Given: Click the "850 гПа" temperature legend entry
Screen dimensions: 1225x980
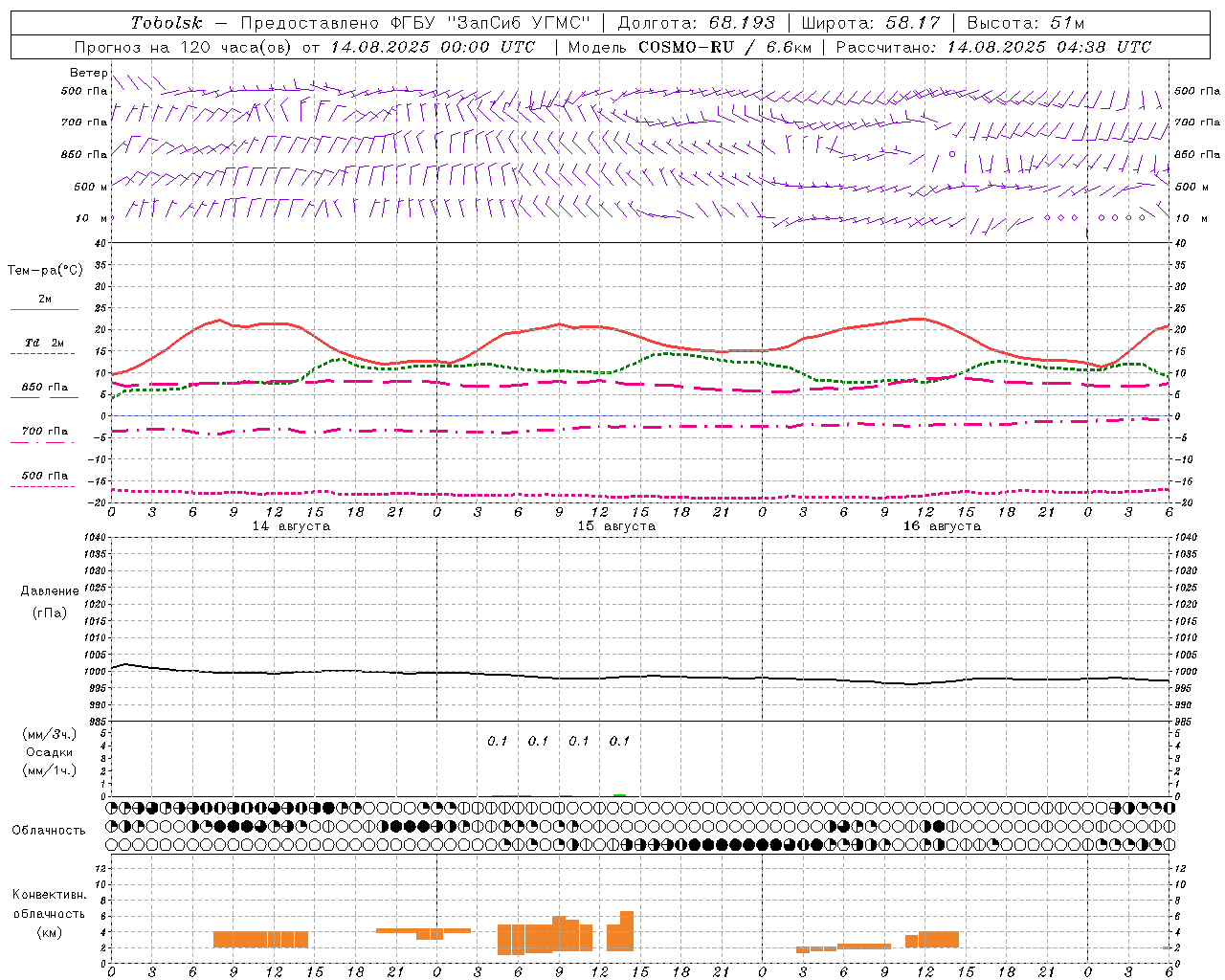Looking at the screenshot, I should [44, 391].
